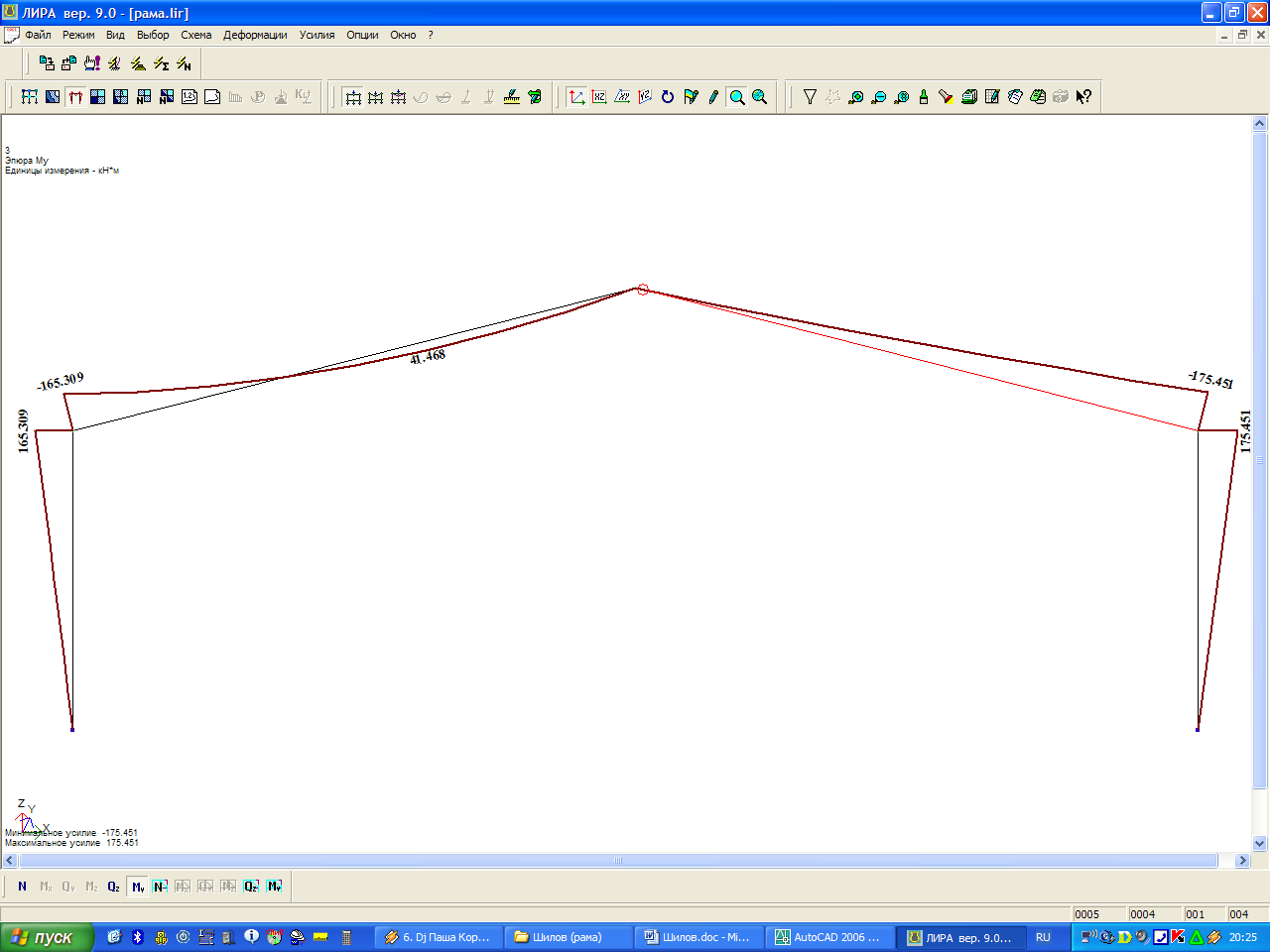Open the Выбор menu
The image size is (1270, 952).
[x=153, y=35]
